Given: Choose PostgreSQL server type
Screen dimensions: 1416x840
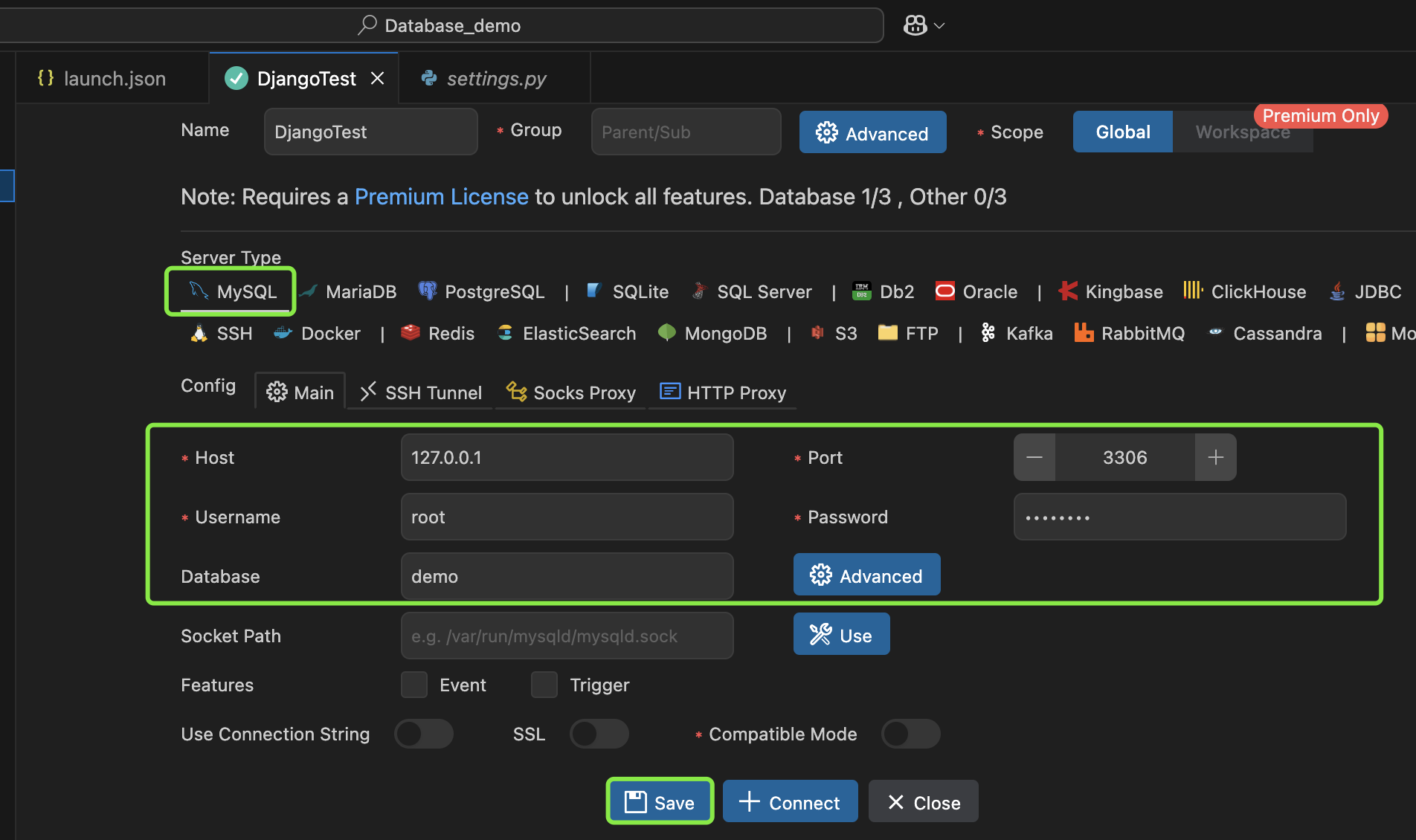Looking at the screenshot, I should (481, 291).
